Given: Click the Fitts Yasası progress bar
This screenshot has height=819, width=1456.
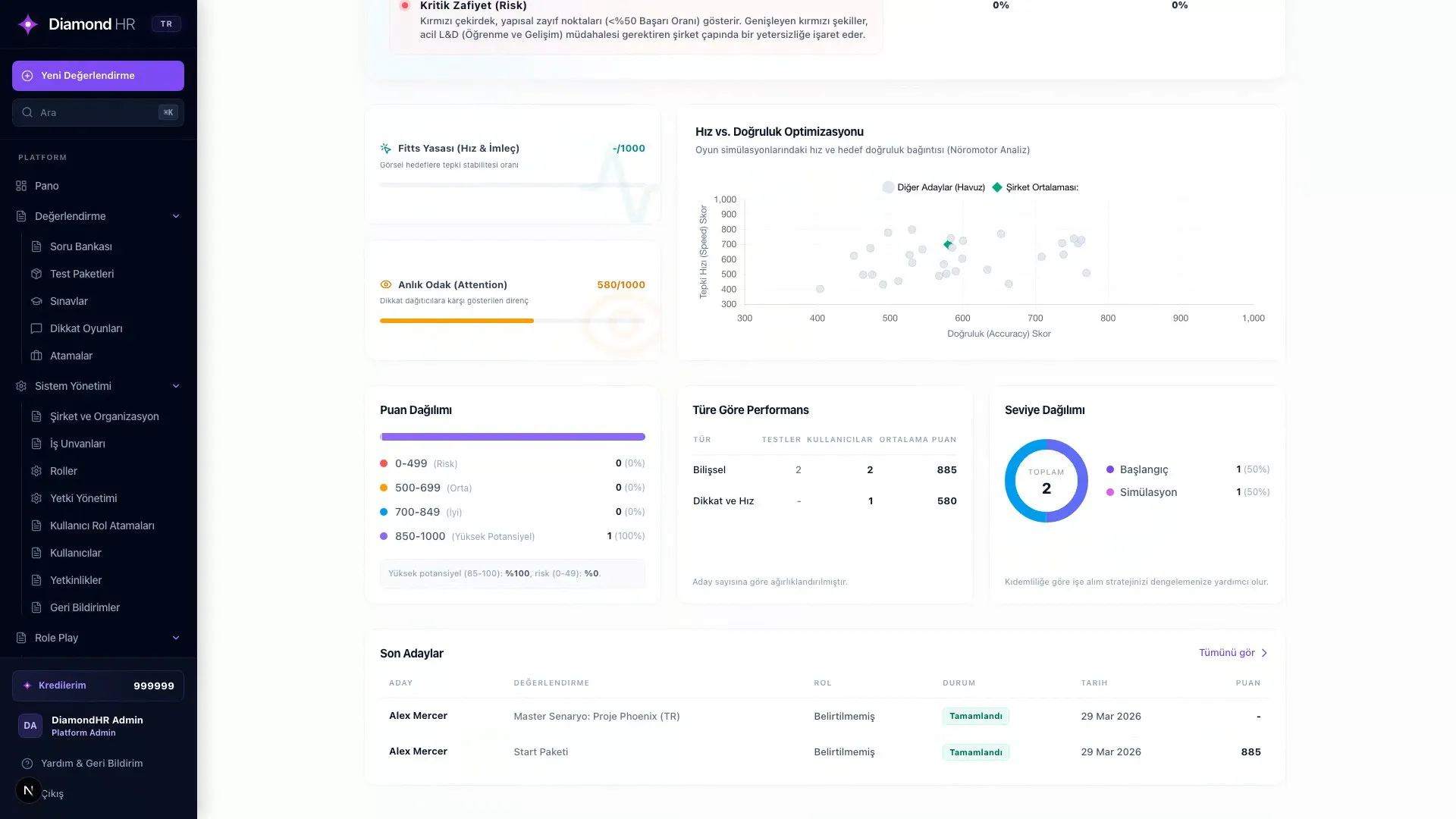Looking at the screenshot, I should tap(513, 185).
